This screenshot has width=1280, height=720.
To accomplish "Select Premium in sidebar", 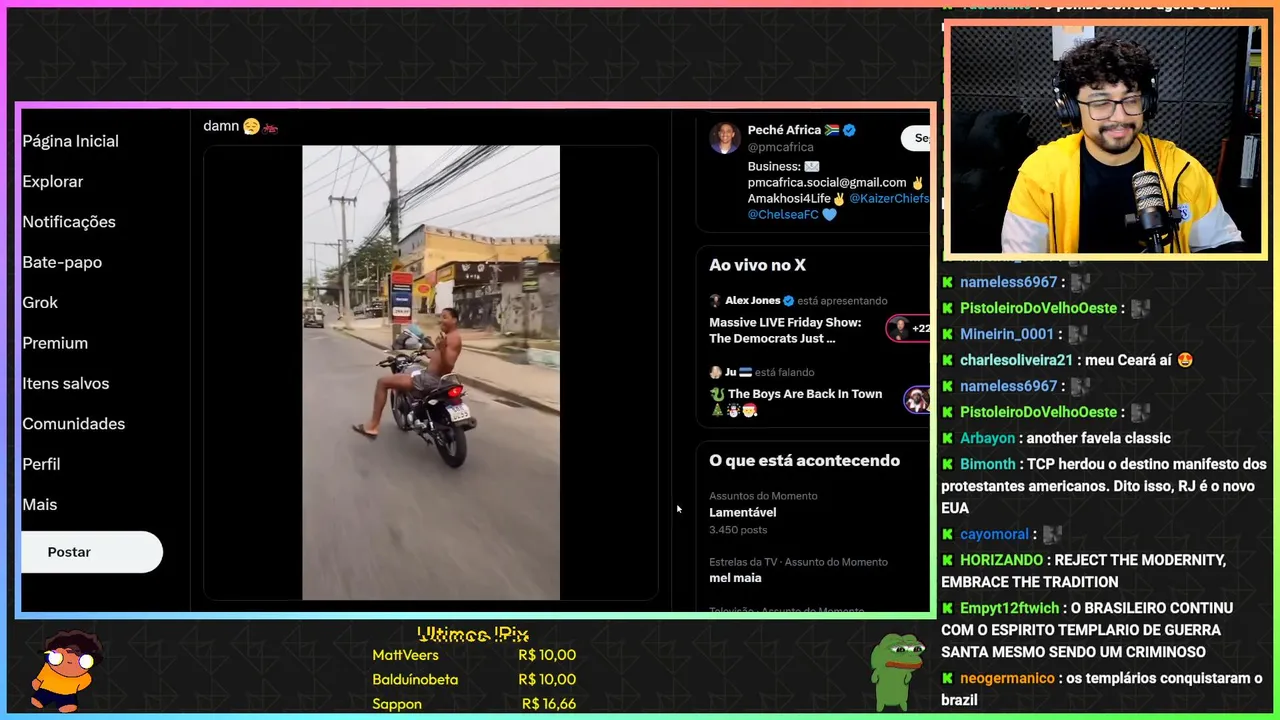I will point(55,343).
